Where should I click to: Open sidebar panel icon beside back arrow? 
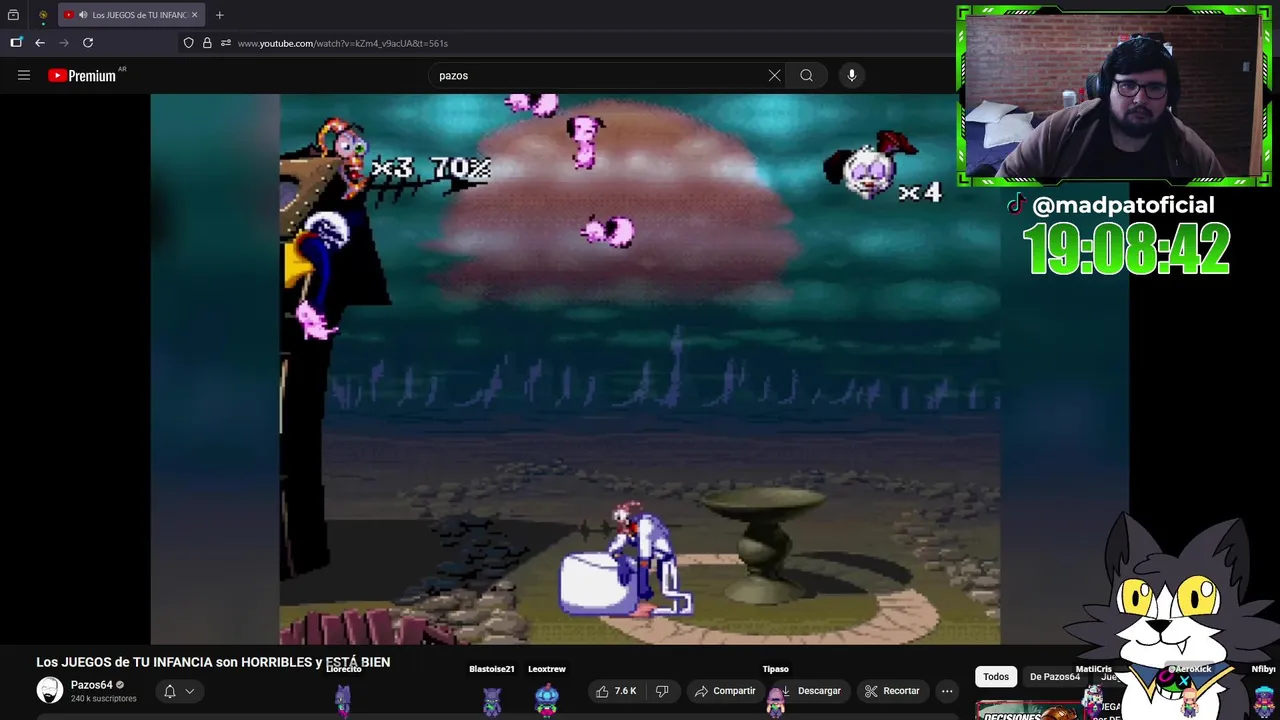coord(16,43)
